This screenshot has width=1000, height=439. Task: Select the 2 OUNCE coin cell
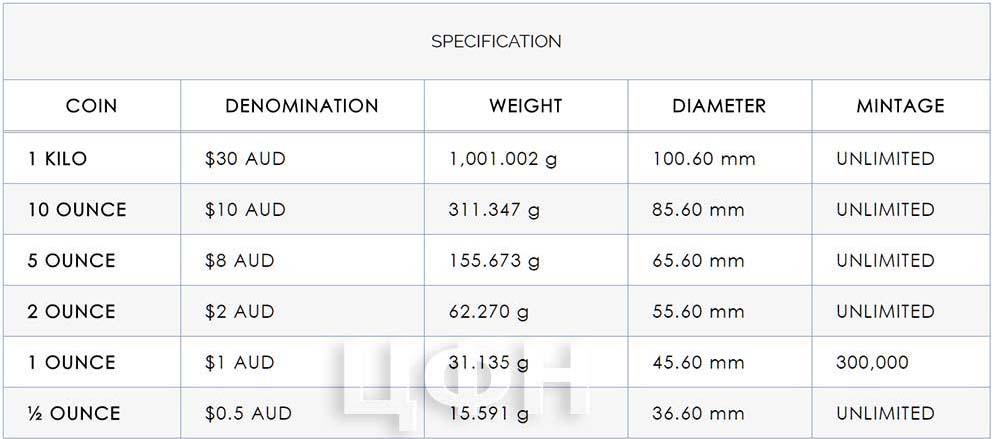(x=71, y=311)
